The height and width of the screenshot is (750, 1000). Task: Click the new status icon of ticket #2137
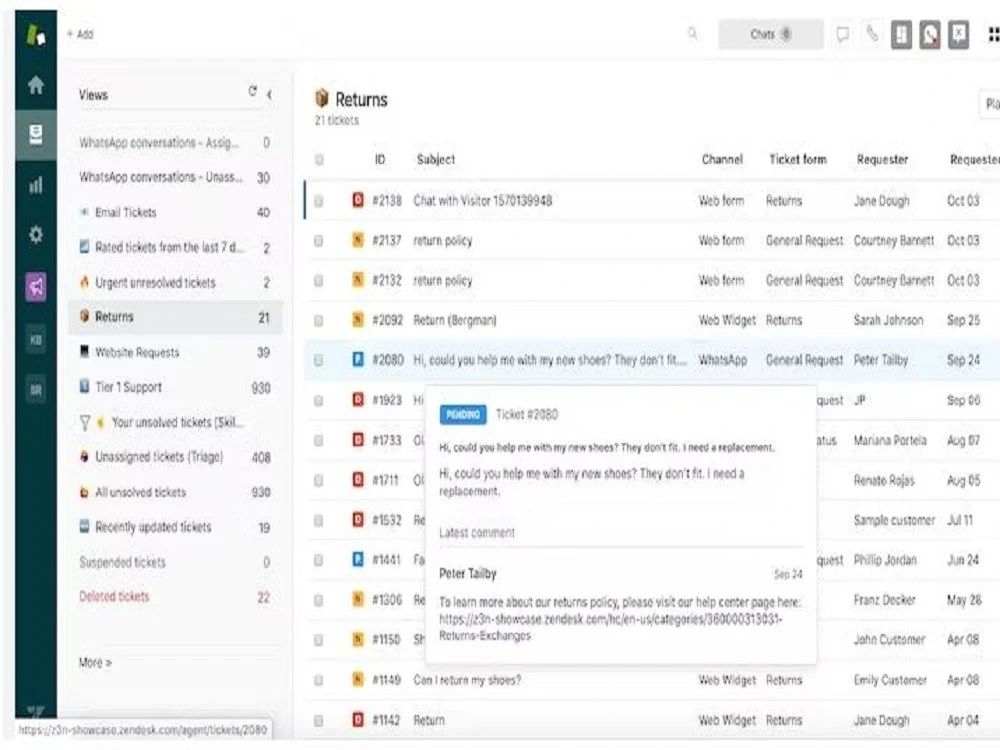(358, 240)
